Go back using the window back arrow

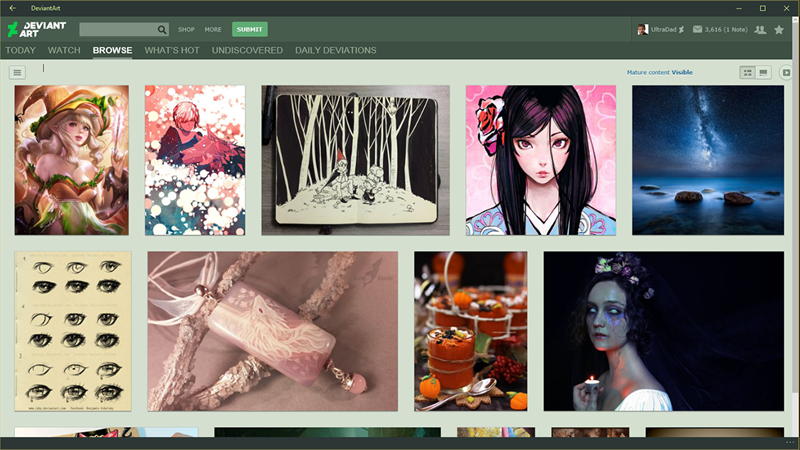(x=12, y=8)
